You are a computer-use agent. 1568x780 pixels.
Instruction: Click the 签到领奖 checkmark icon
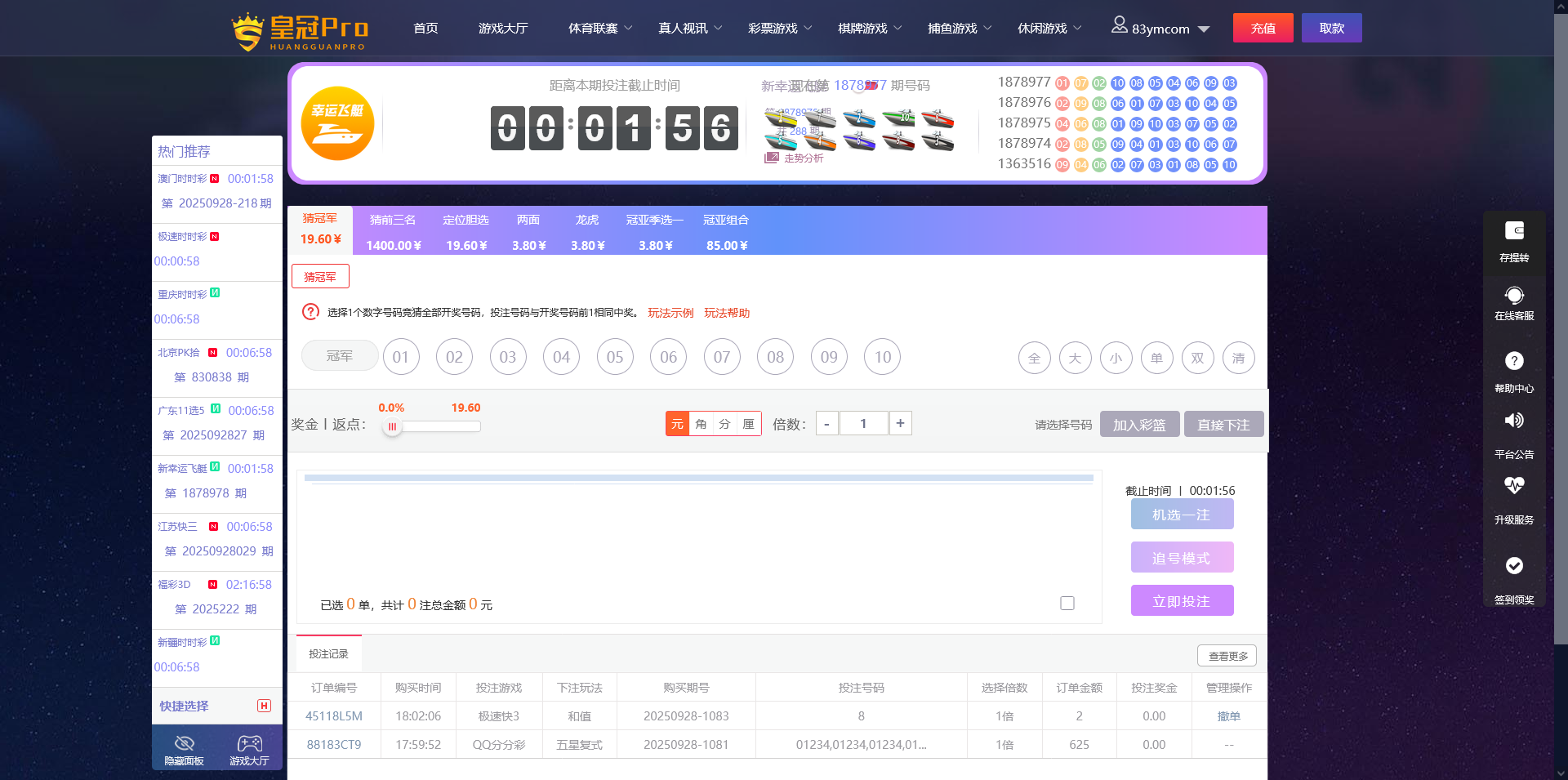[x=1513, y=565]
